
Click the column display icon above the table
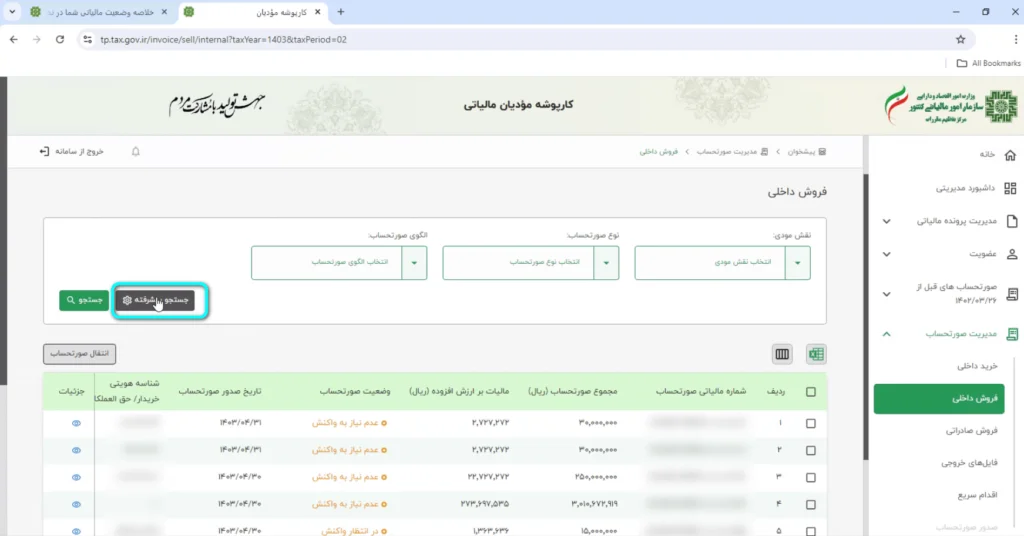click(782, 354)
